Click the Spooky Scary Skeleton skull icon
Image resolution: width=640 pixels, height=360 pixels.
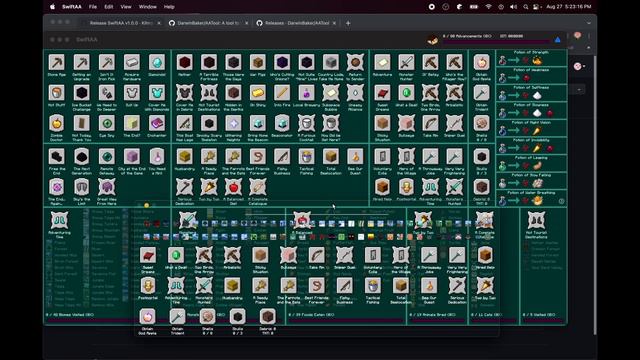click(209, 123)
